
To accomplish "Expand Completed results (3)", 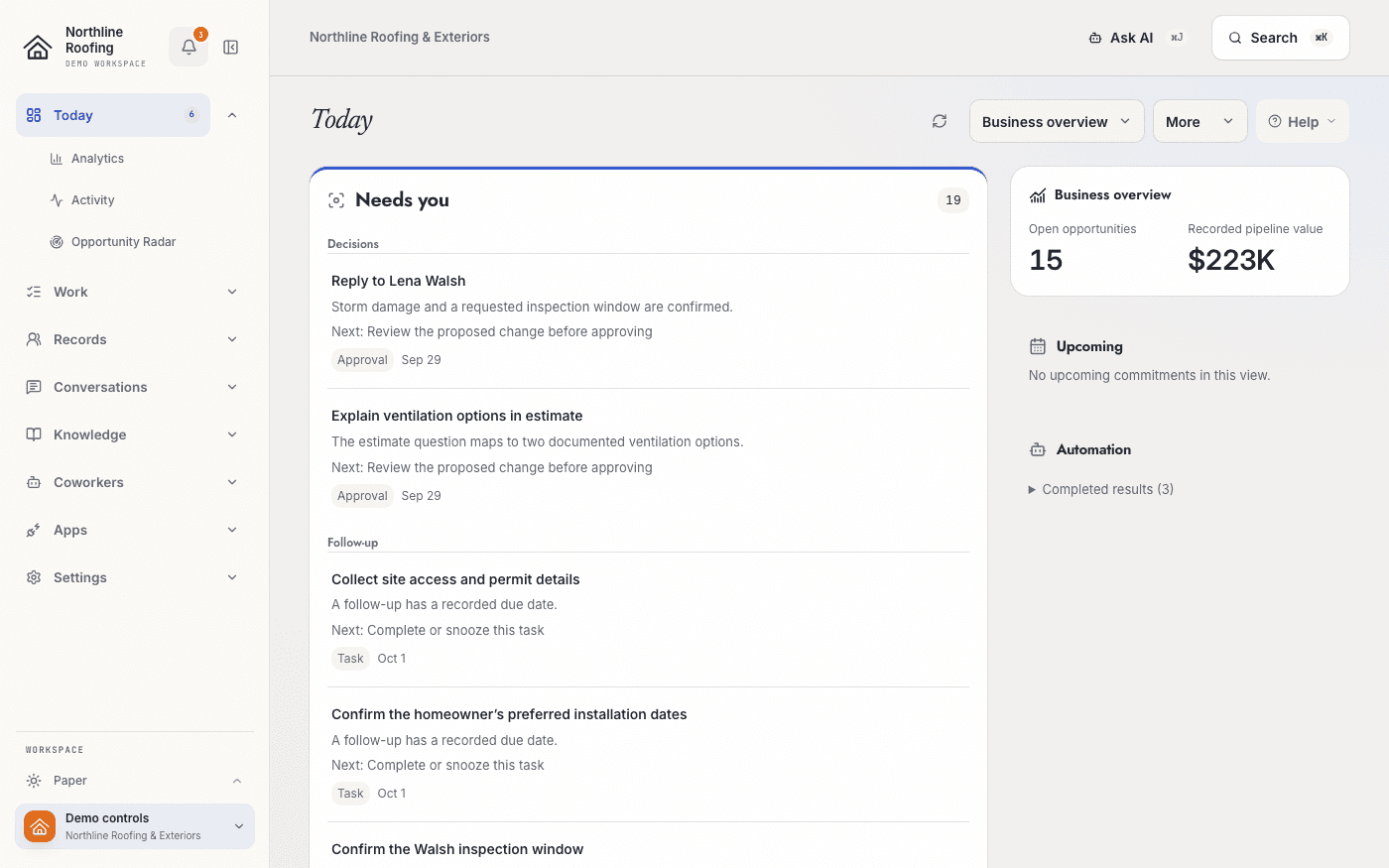I will tap(1101, 489).
